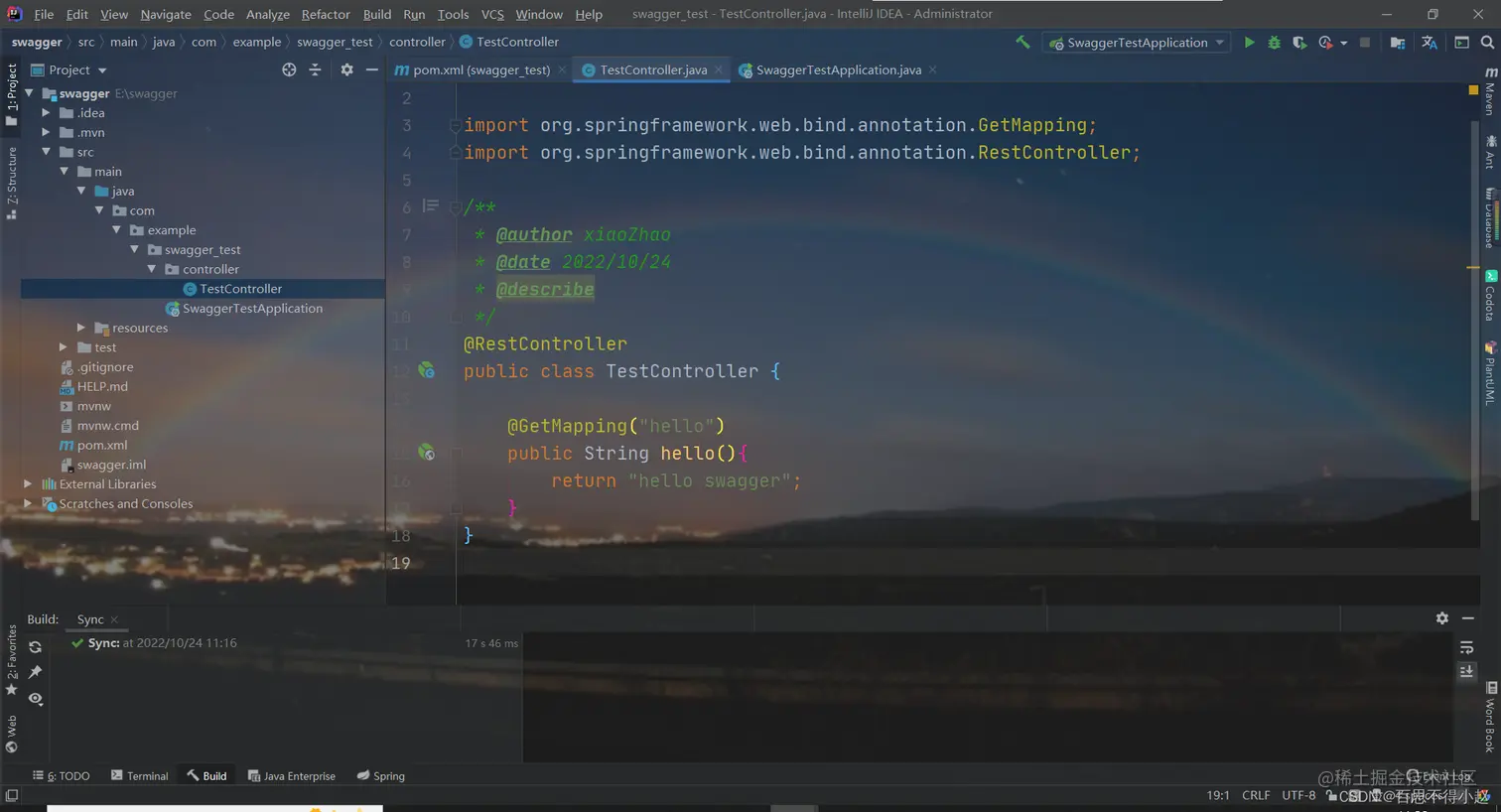Expand the .mvn folder
The image size is (1501, 812).
pos(46,132)
